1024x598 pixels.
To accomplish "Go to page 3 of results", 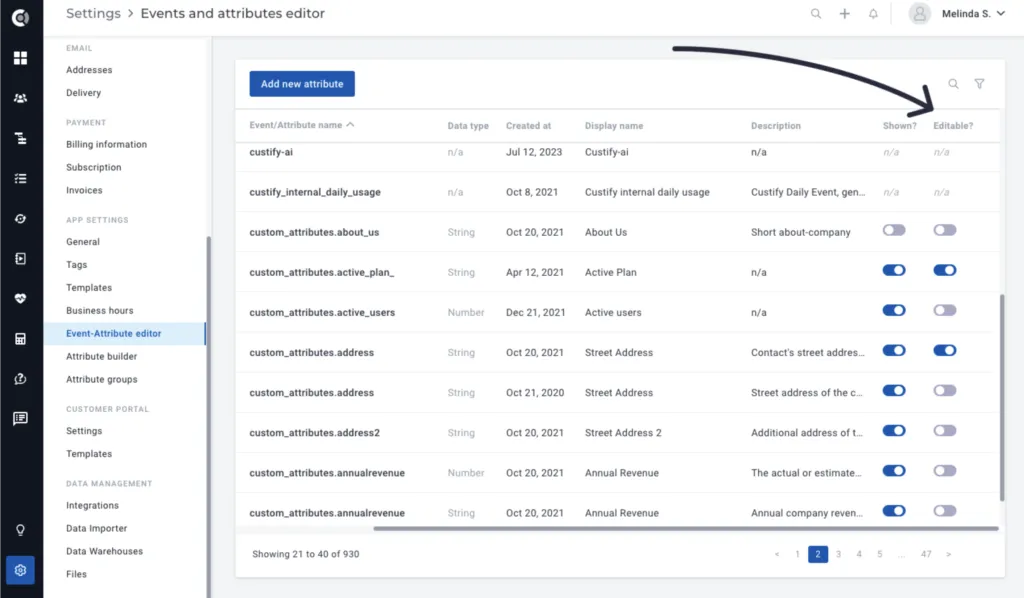I will [x=839, y=554].
